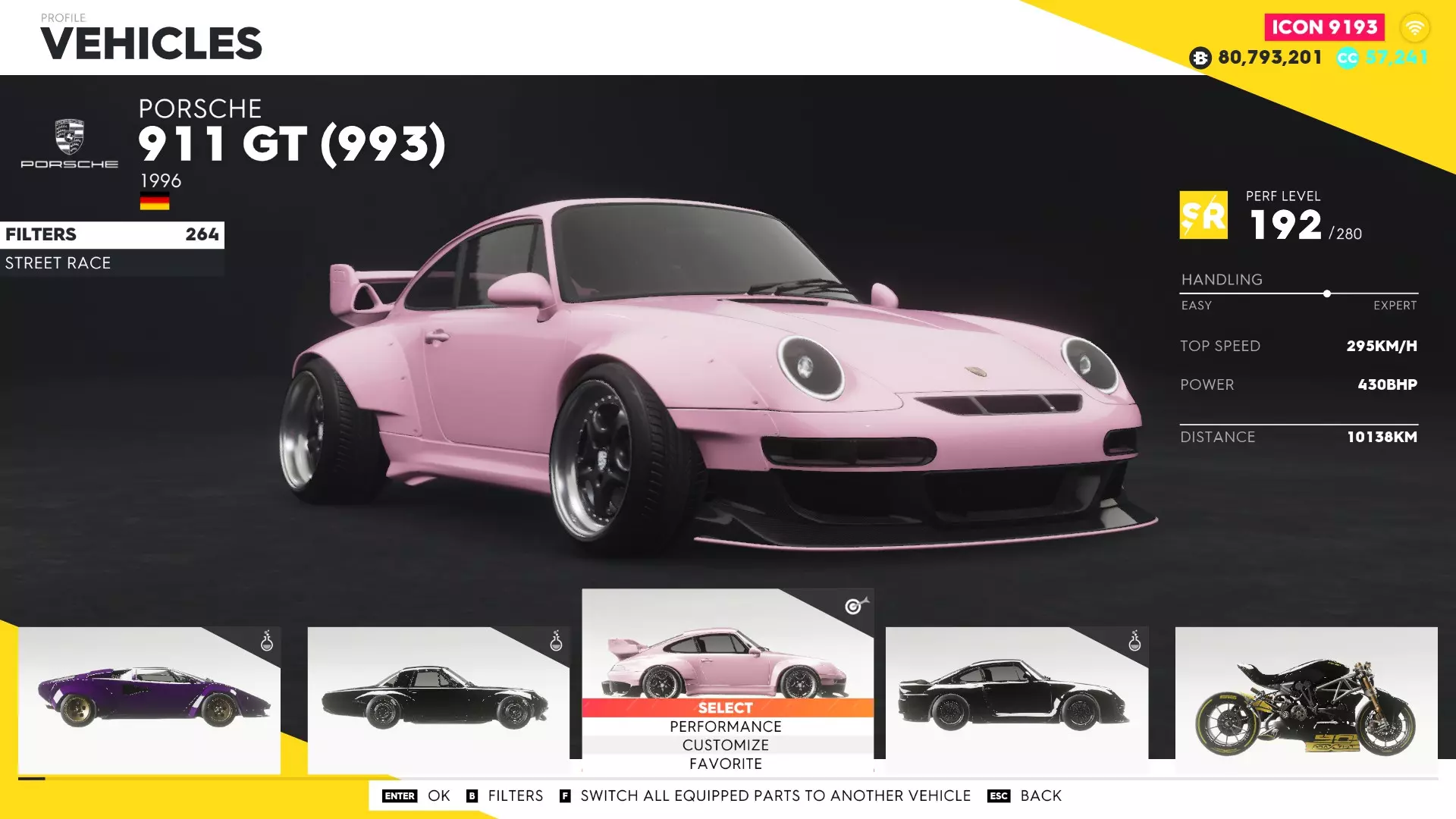The image size is (1456, 819).
Task: Click the handling difficulty slider marker
Action: point(1327,293)
